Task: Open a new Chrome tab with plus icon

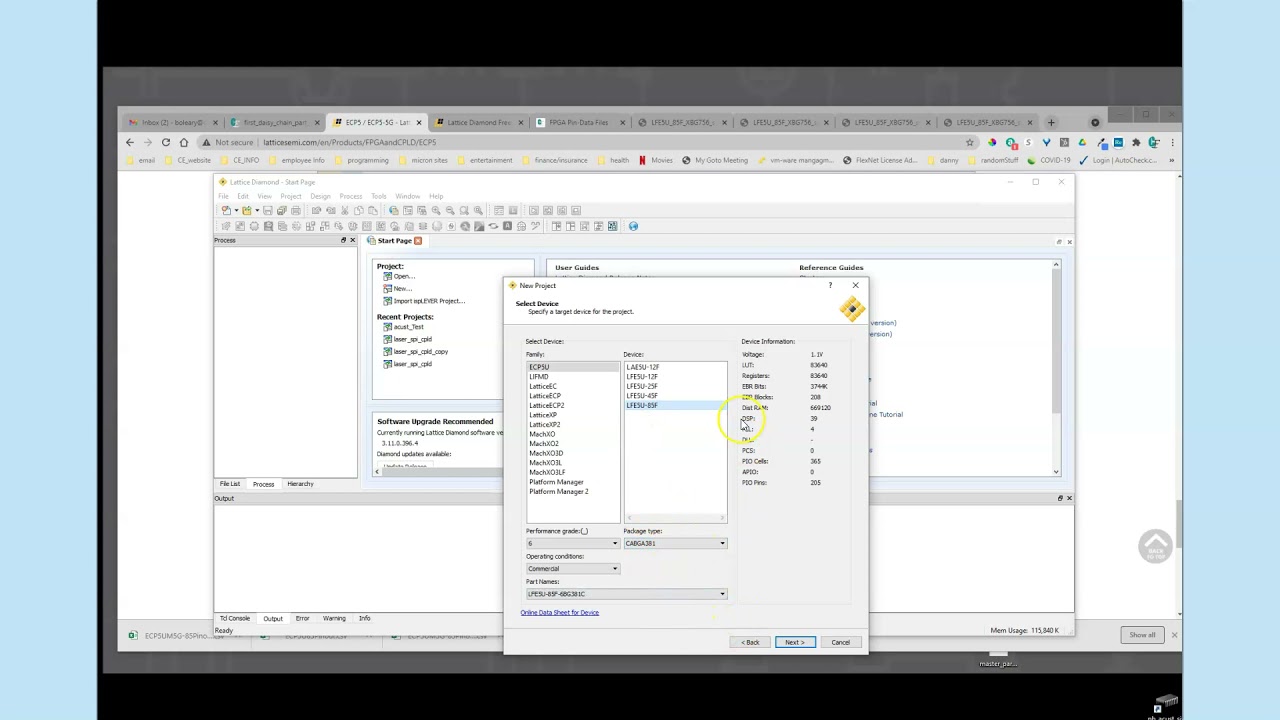Action: coord(1051,122)
